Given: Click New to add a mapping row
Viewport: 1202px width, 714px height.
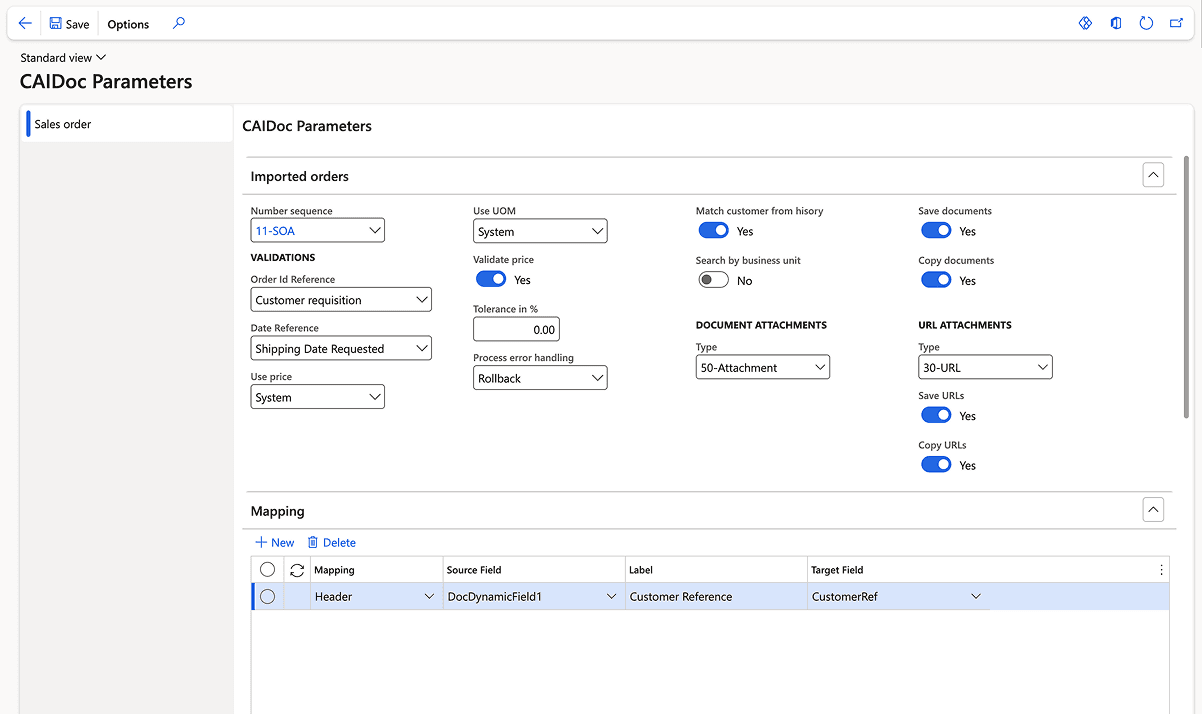Looking at the screenshot, I should coord(274,542).
